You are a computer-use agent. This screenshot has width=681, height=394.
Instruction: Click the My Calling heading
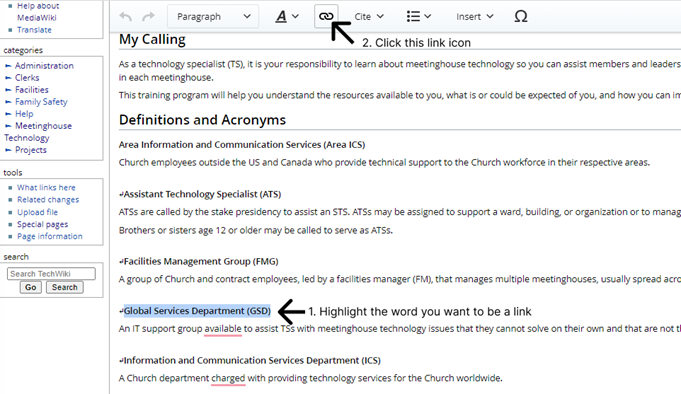tap(152, 40)
